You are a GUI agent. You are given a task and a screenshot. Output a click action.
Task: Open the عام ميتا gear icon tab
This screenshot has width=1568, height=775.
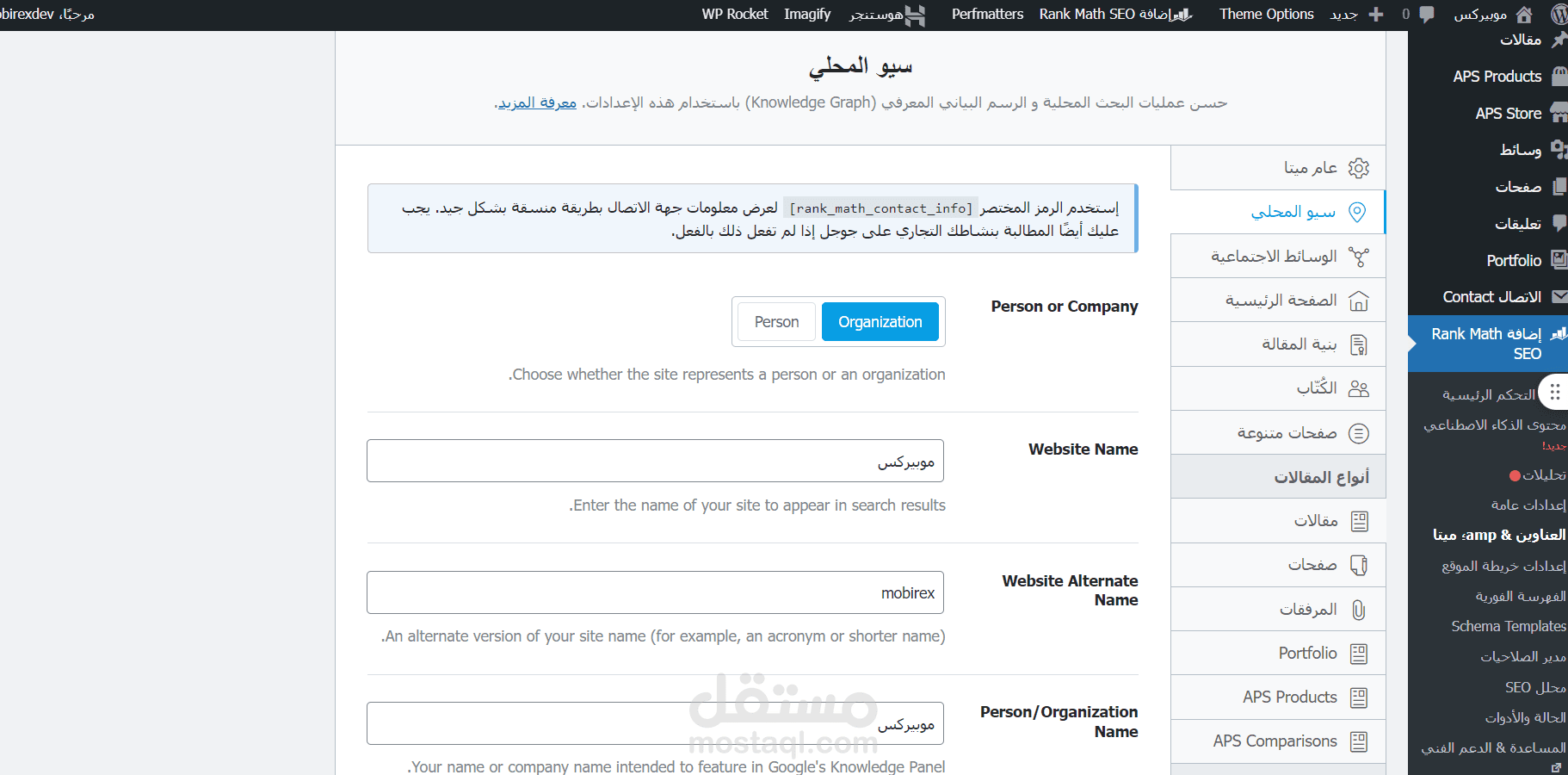click(1358, 168)
